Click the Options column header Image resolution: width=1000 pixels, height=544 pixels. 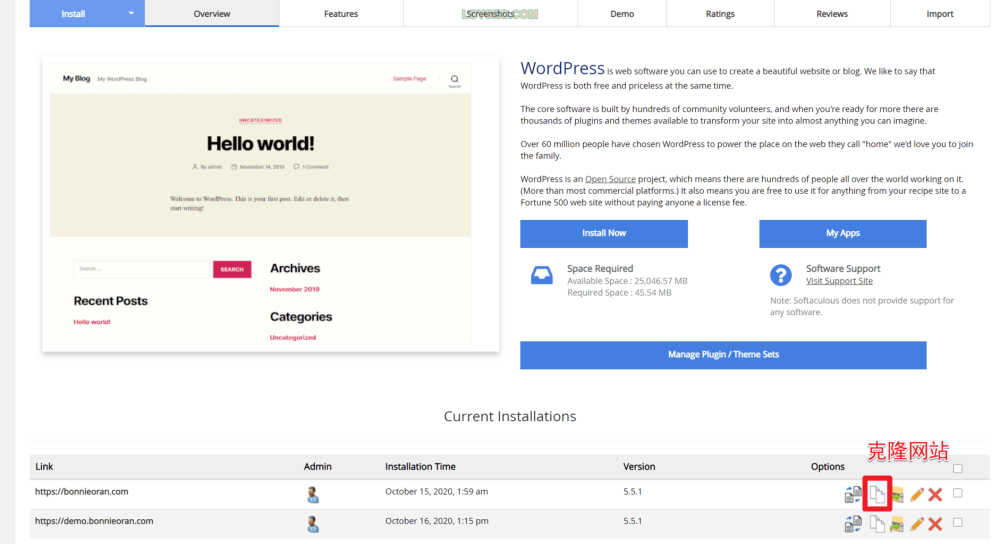(x=828, y=467)
